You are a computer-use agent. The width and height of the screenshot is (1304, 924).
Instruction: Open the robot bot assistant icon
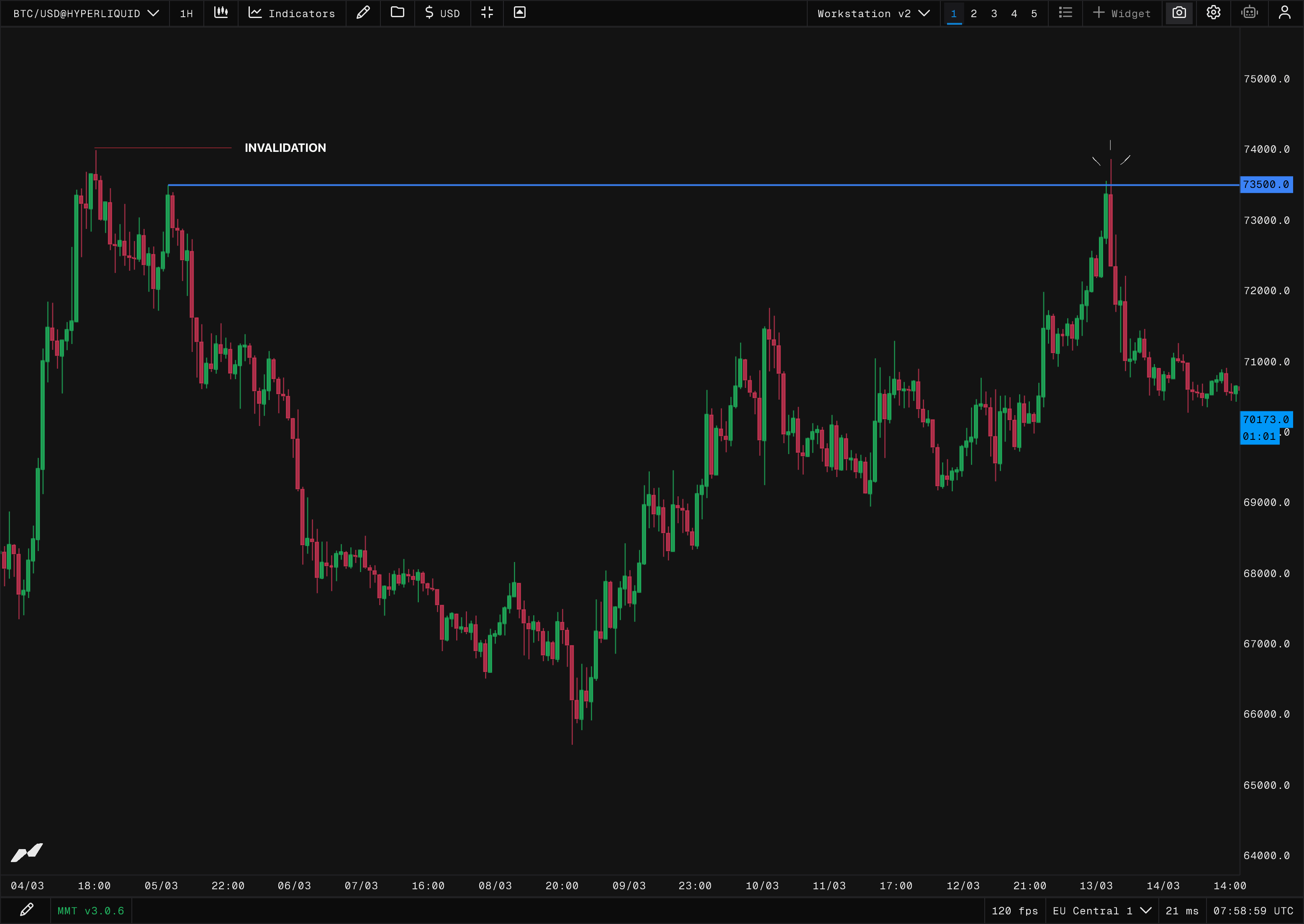tap(1249, 13)
